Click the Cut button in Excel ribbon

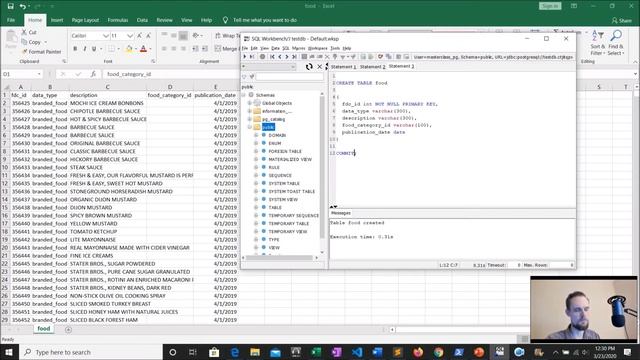tap(29, 32)
